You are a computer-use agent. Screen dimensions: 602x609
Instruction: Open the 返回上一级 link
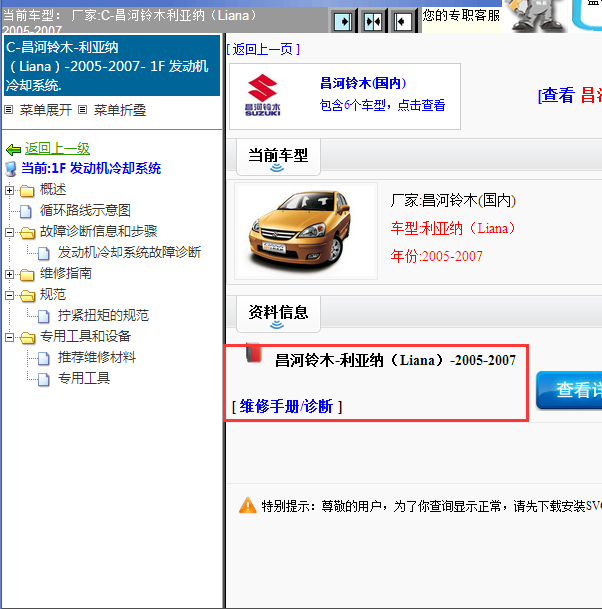[57, 148]
